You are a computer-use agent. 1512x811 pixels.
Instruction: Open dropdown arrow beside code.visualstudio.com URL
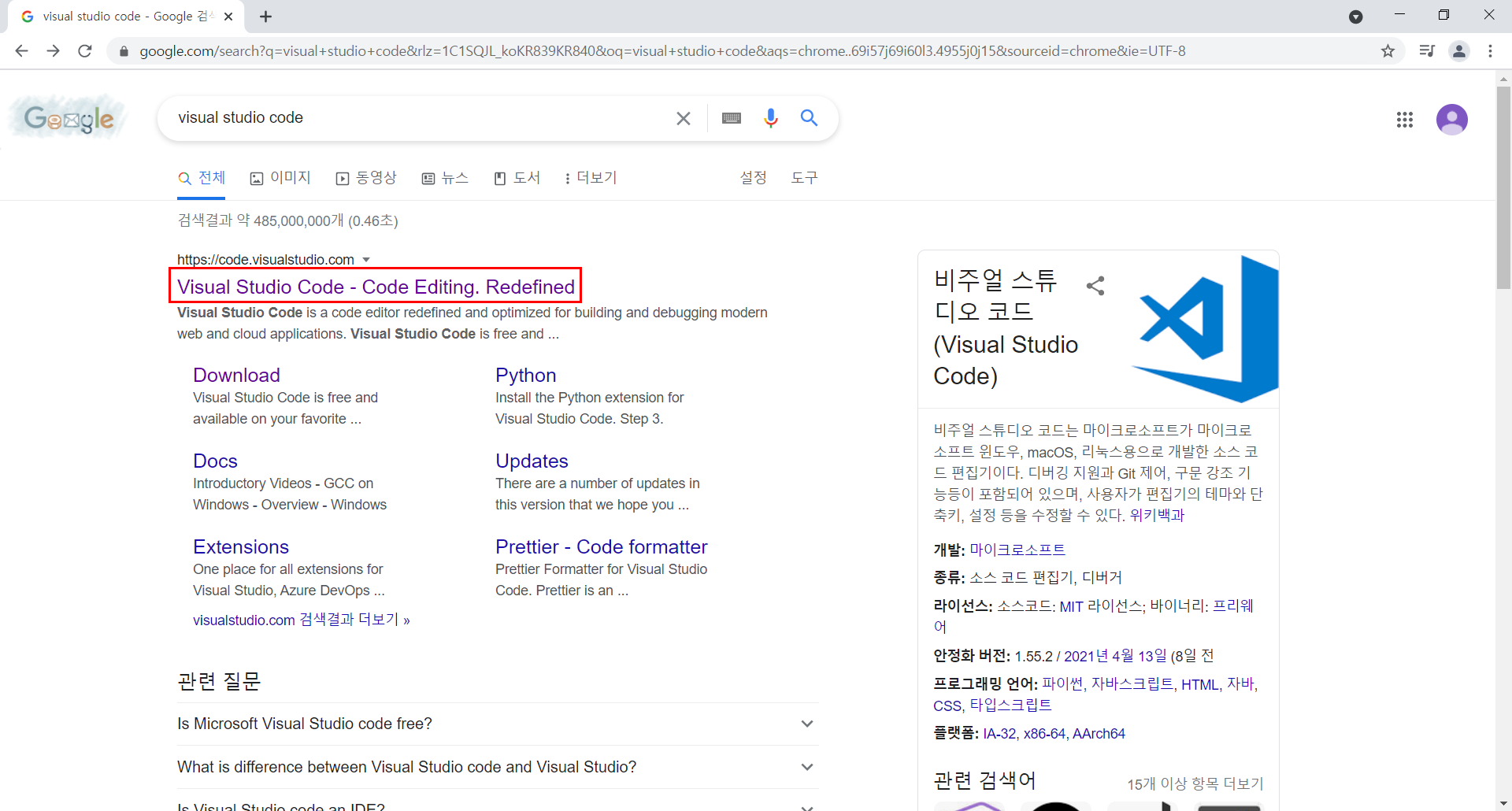[366, 260]
